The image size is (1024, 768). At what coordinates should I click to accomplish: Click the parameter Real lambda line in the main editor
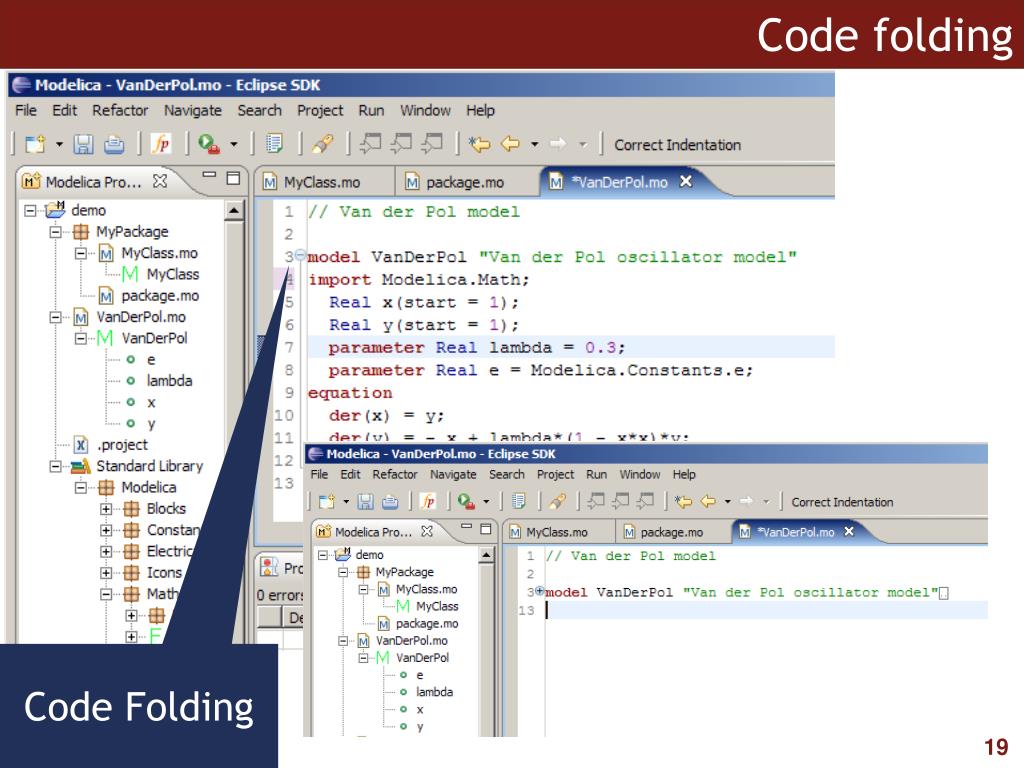tap(571, 347)
